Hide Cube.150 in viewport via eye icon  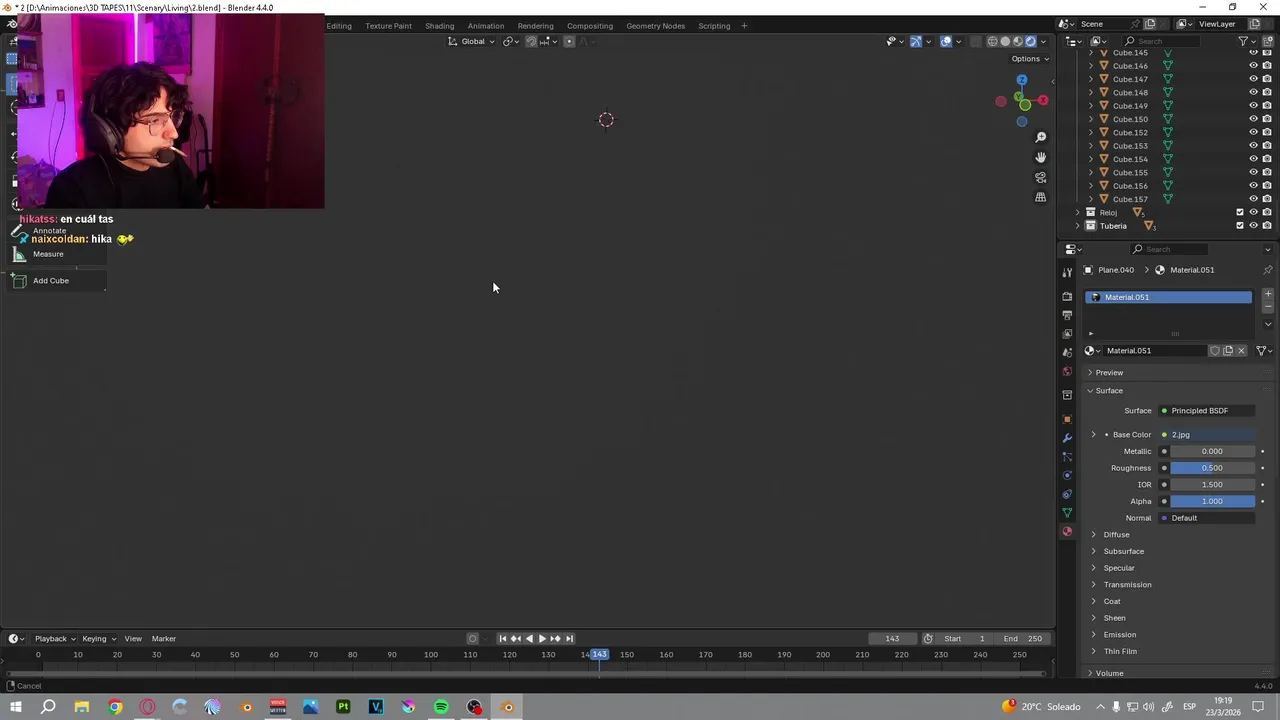pyautogui.click(x=1253, y=119)
